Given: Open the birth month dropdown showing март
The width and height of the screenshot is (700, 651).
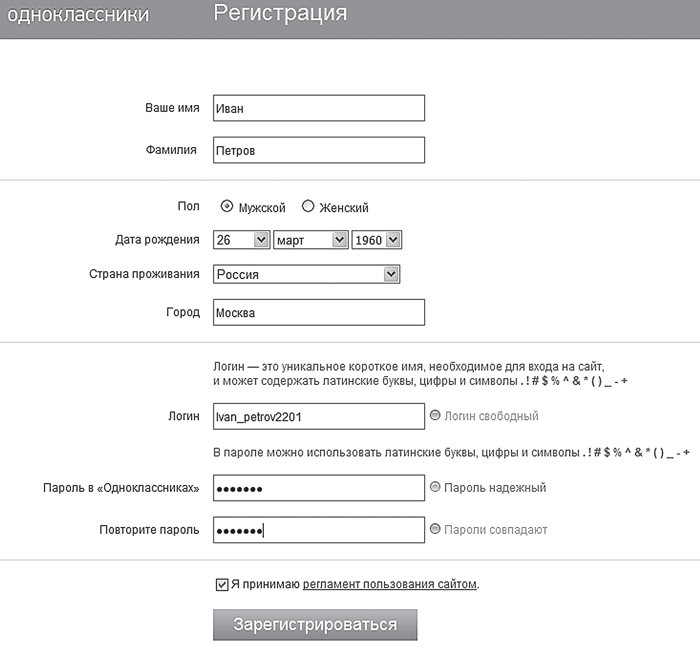Looking at the screenshot, I should 311,240.
